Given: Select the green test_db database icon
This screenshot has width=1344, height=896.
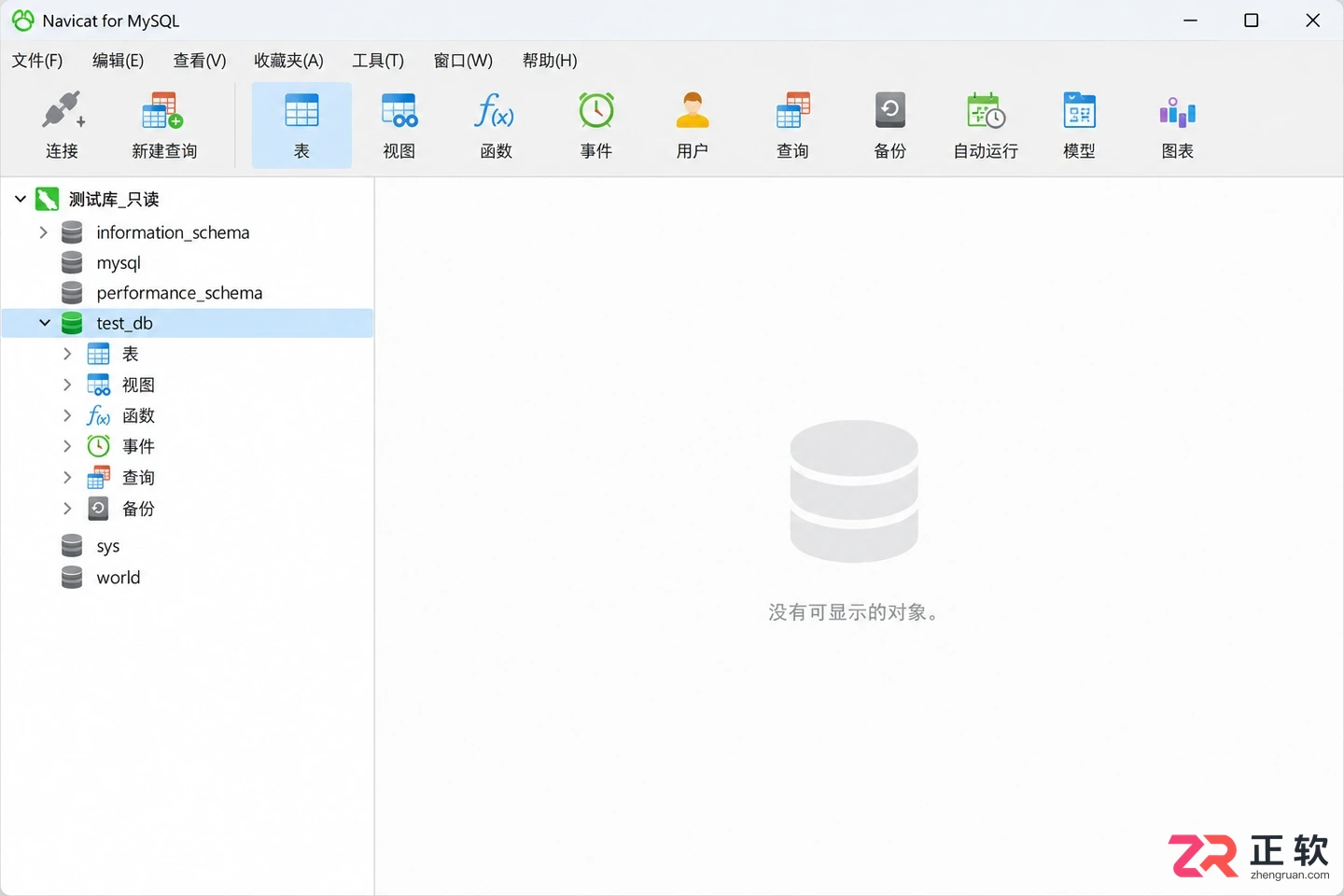Looking at the screenshot, I should tap(72, 323).
